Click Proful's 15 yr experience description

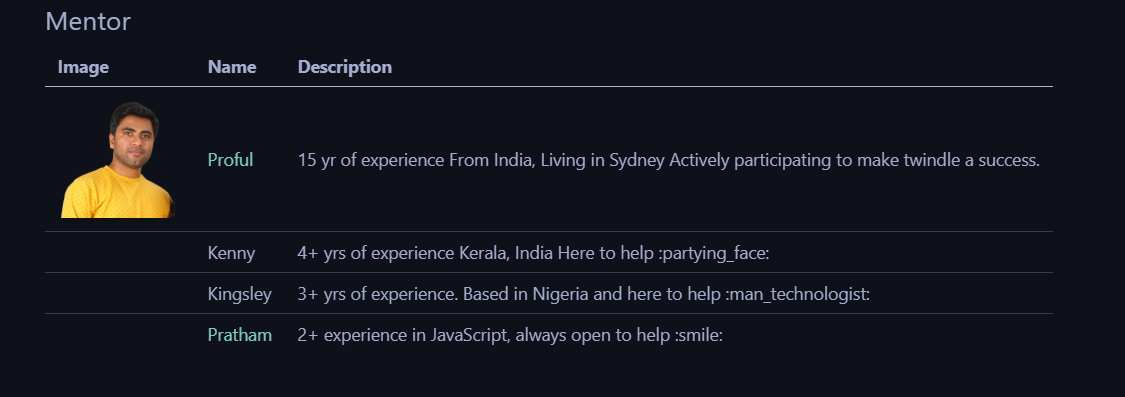[x=669, y=160]
